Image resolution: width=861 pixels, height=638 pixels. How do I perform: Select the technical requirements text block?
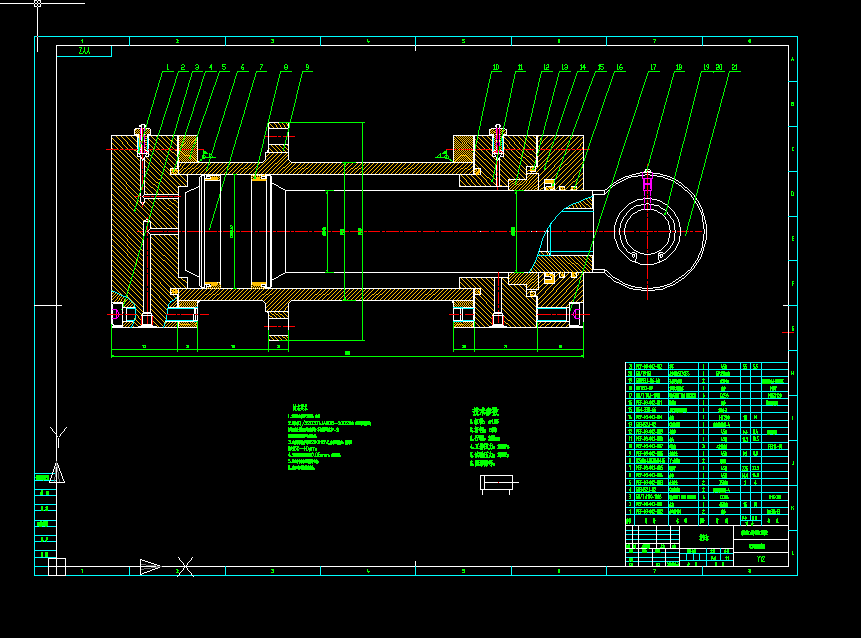(x=329, y=438)
